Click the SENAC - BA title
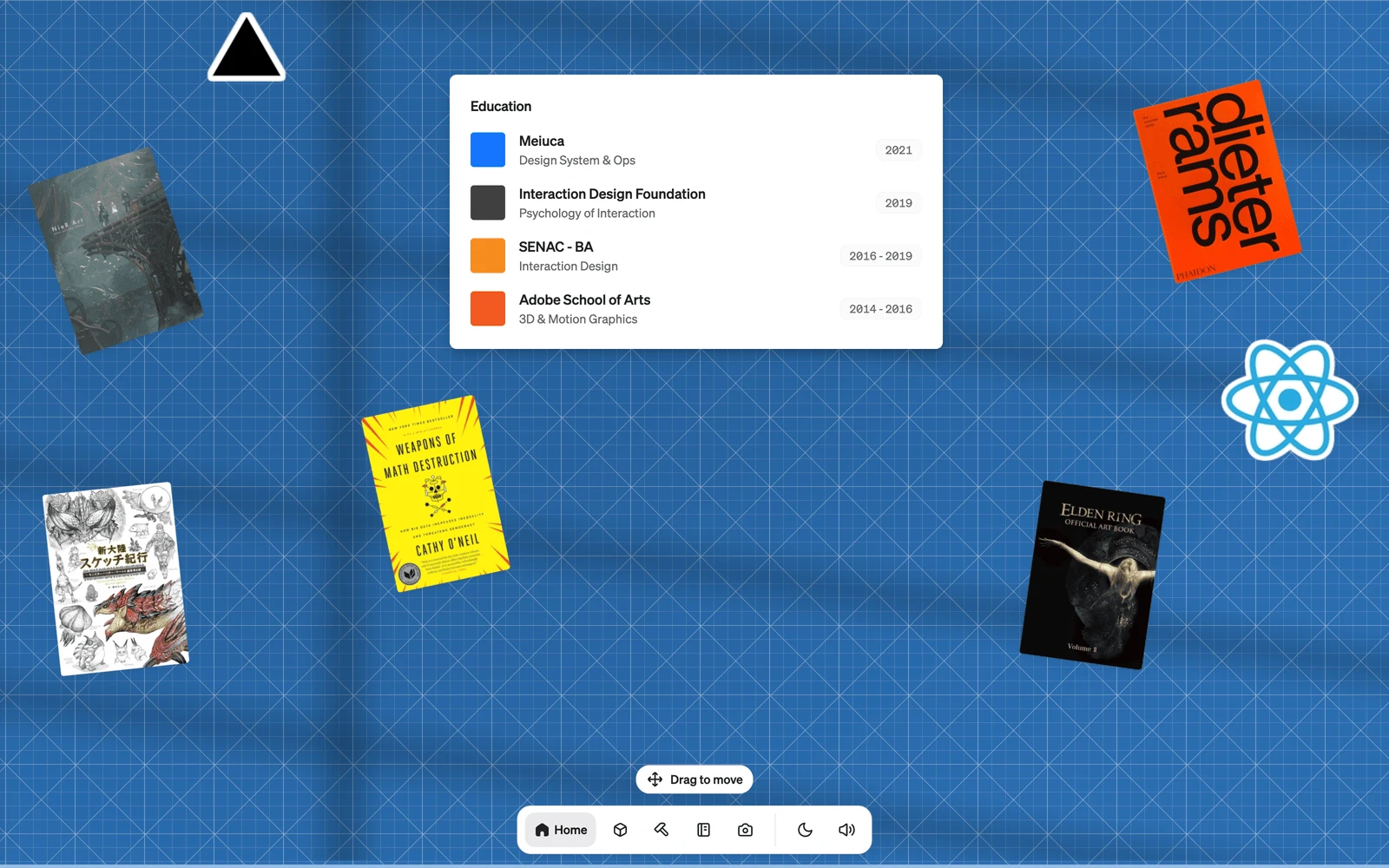1389x868 pixels. coord(556,247)
